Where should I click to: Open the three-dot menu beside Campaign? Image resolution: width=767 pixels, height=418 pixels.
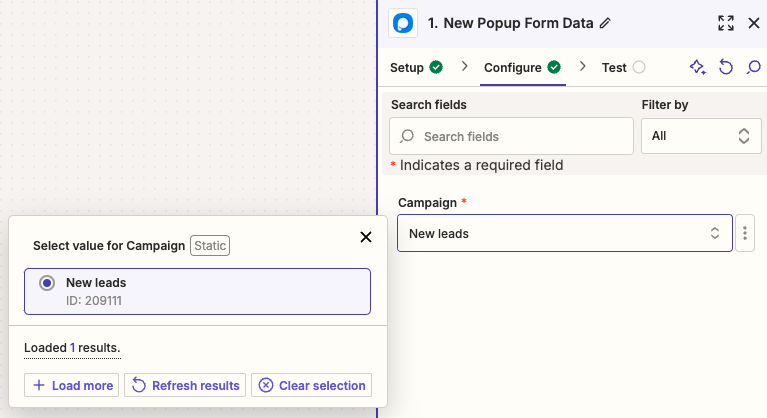745,233
